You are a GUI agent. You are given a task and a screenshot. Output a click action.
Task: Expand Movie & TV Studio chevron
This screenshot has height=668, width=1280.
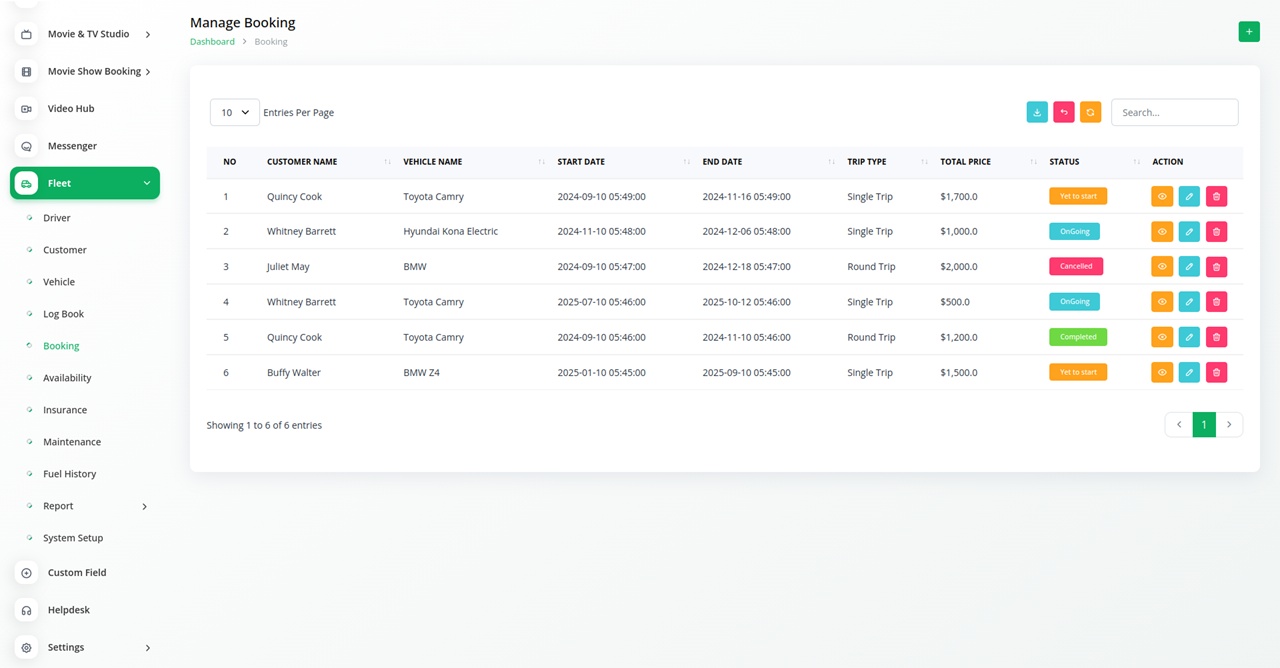tap(148, 34)
